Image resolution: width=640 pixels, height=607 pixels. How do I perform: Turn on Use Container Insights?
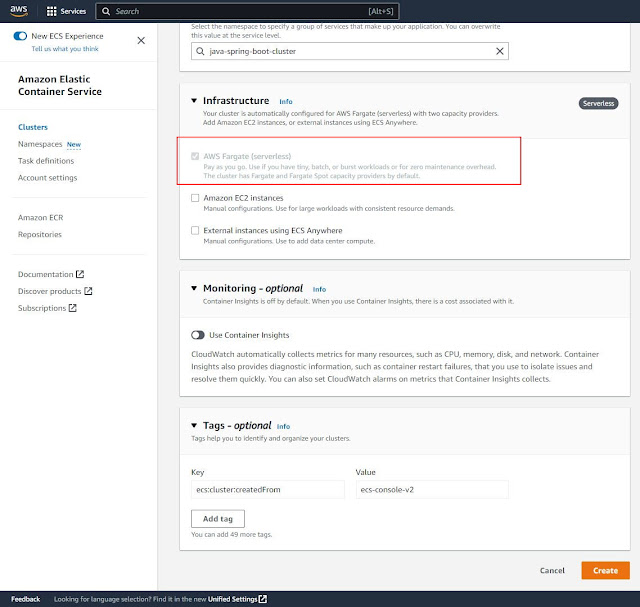tap(198, 335)
